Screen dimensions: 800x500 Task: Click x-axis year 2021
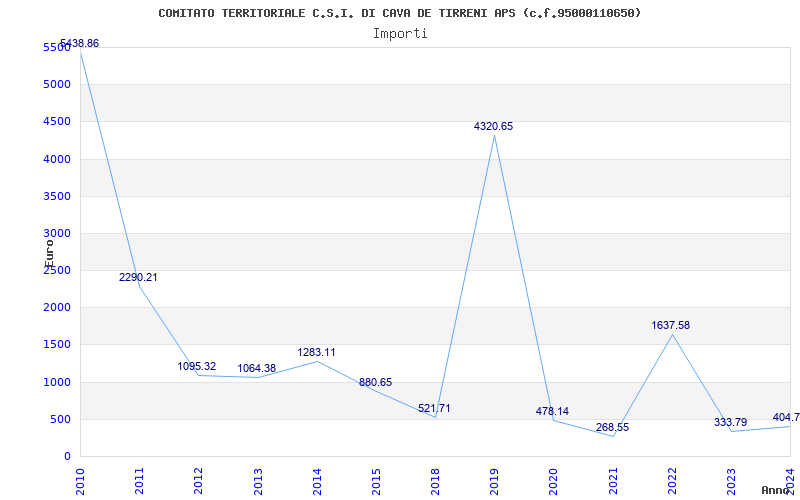click(x=613, y=481)
